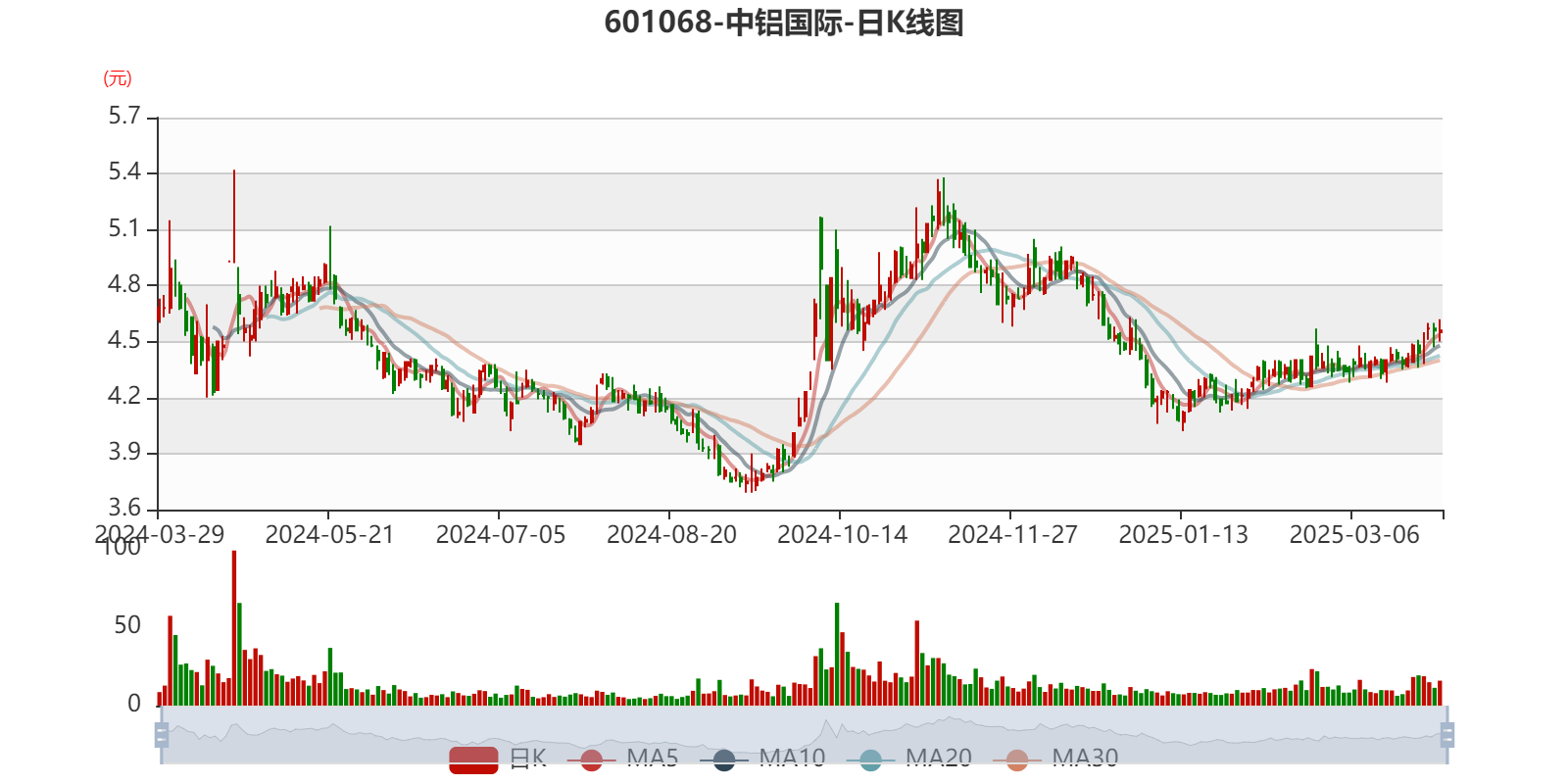Click the 5.1 price axis label
1568x784 pixels.
pos(124,229)
